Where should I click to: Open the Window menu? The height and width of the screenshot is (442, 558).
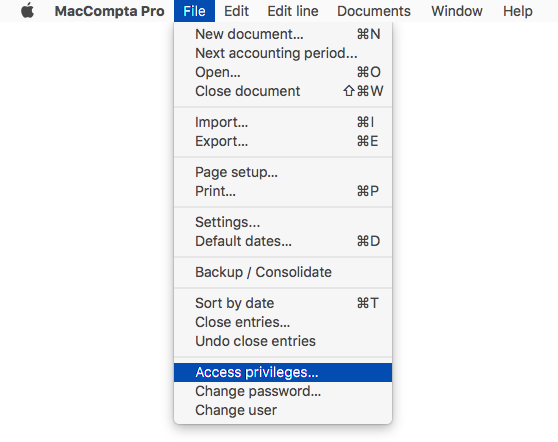pos(457,11)
